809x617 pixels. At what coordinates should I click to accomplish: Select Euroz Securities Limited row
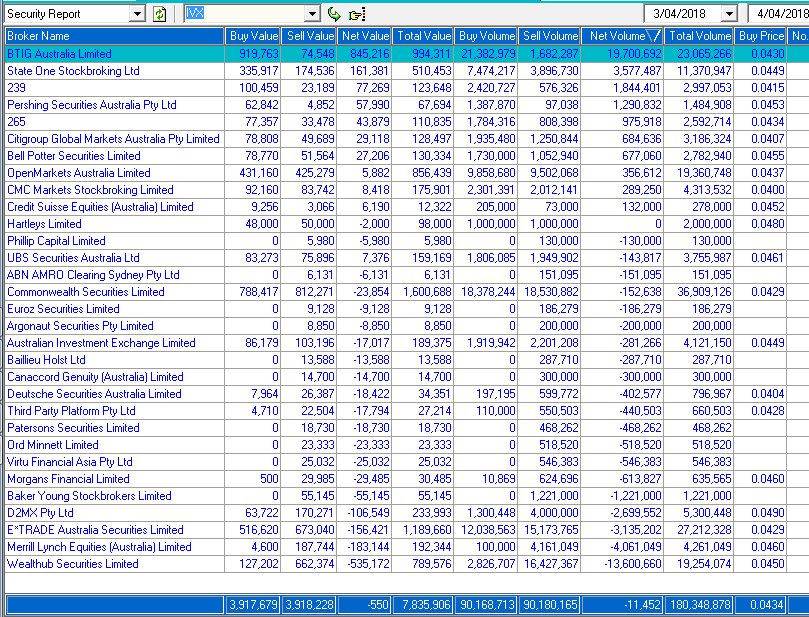click(x=407, y=309)
